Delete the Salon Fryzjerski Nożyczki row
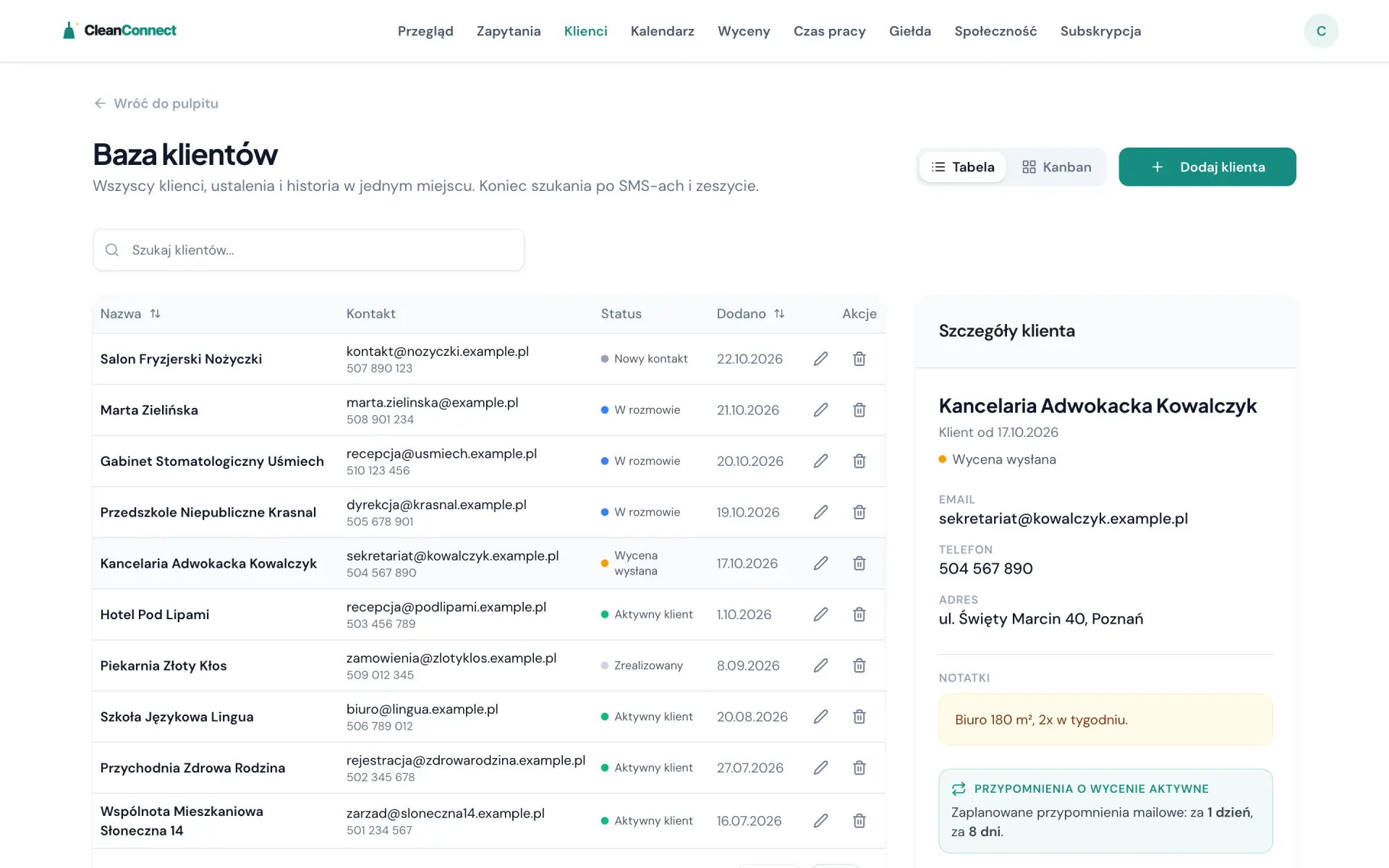The height and width of the screenshot is (868, 1389). tap(859, 359)
